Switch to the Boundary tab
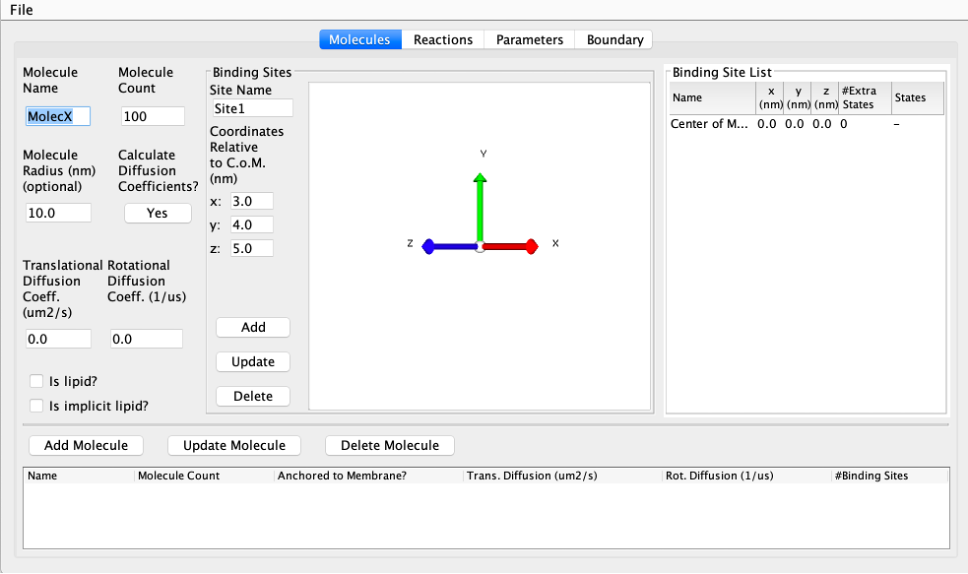Viewport: 968px width, 574px height. click(x=614, y=40)
